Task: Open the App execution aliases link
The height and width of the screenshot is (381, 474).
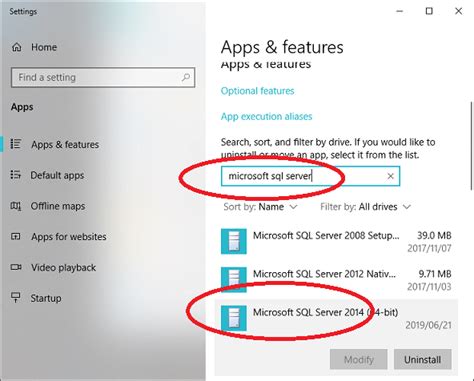Action: (266, 116)
